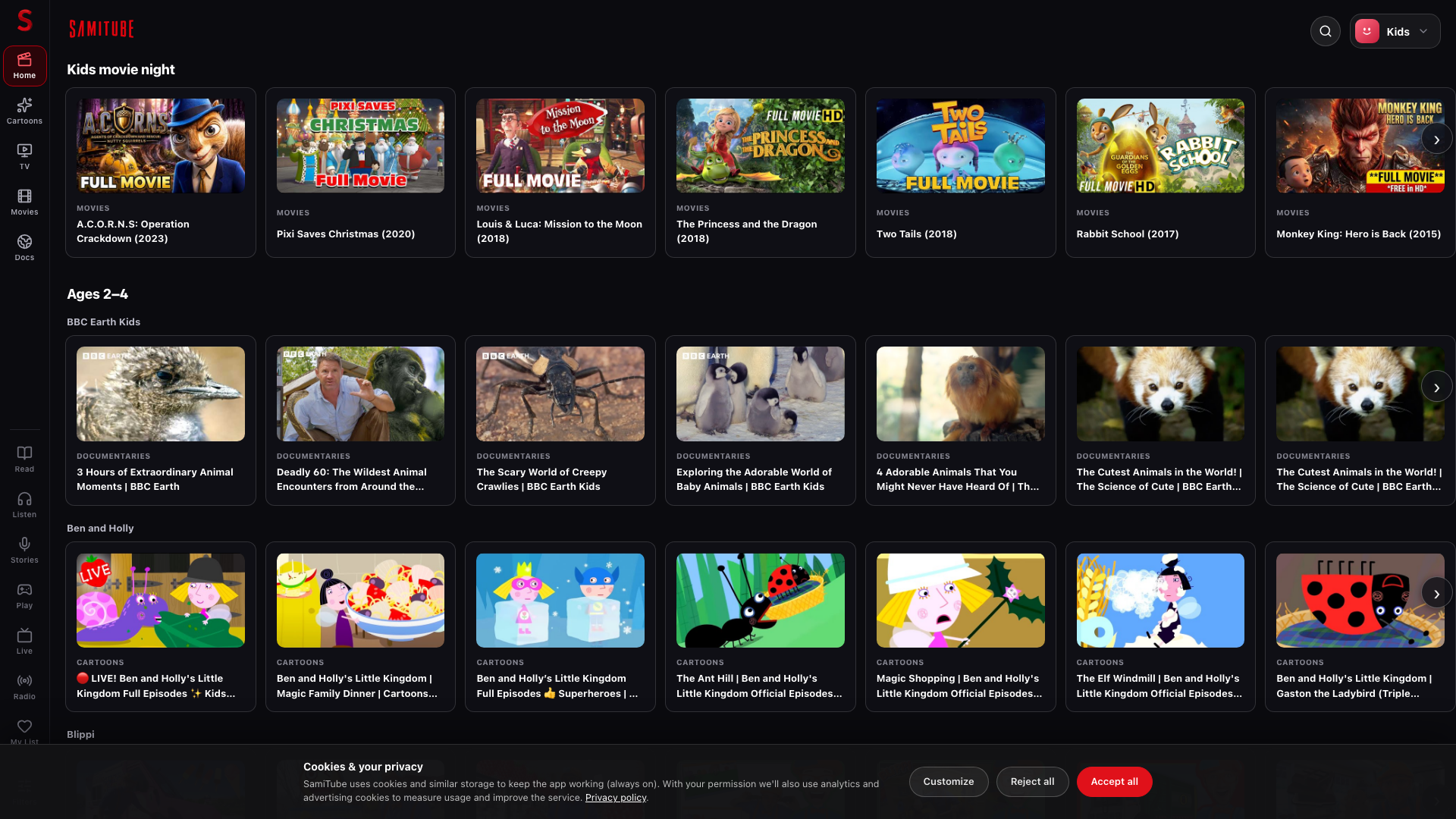Viewport: 1456px width, 819px height.
Task: Click 'BBC Earth Kids' row heading
Action: coord(103,322)
